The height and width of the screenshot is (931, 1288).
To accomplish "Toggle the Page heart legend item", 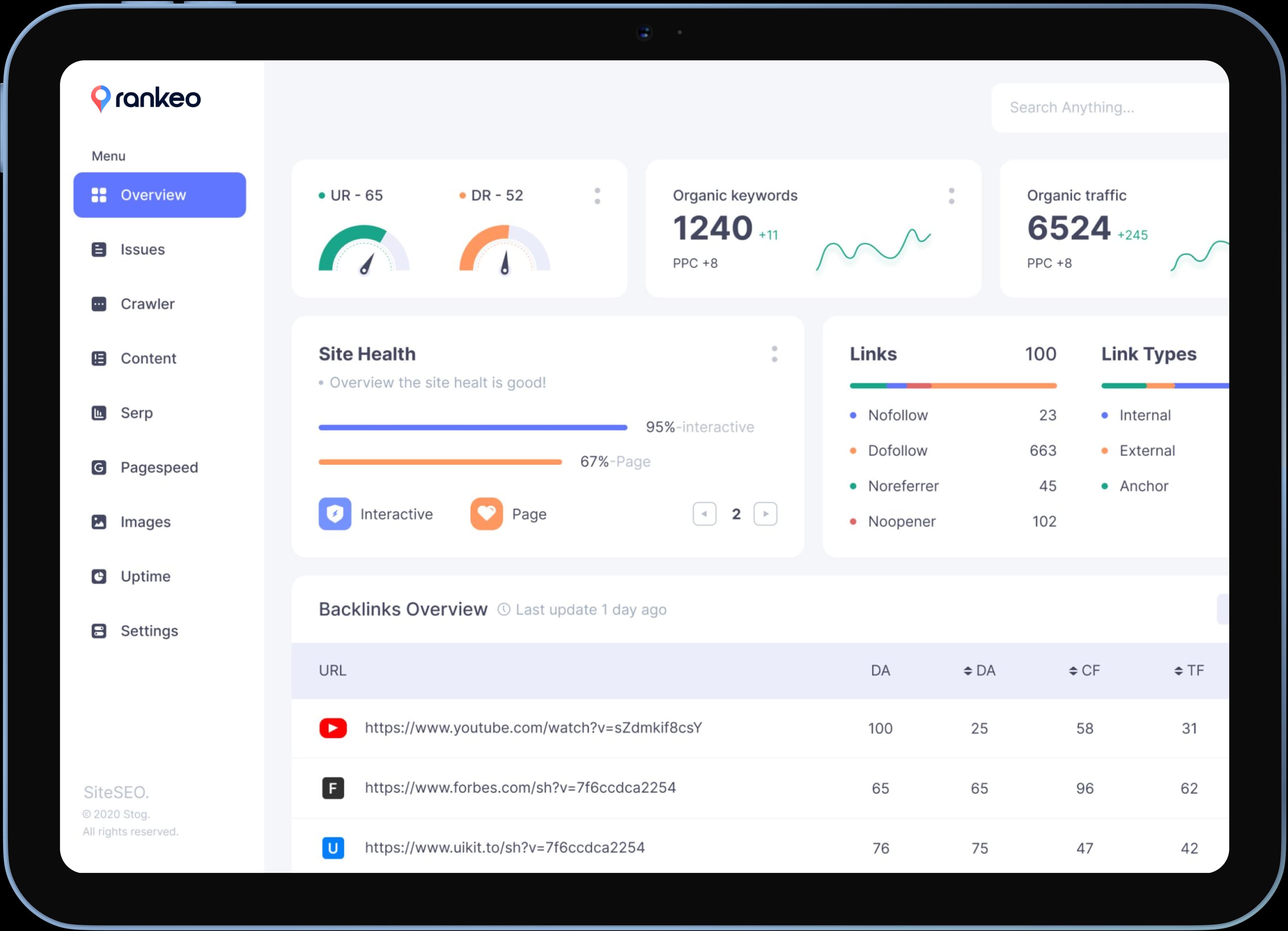I will 487,514.
